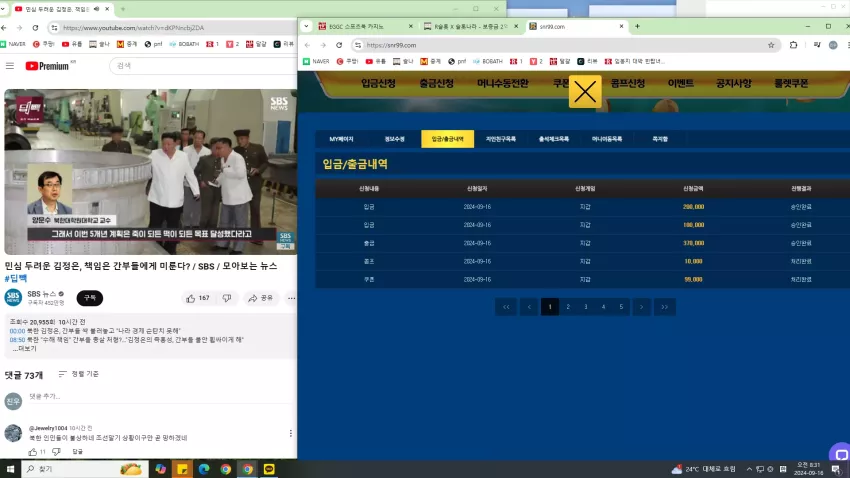Open the chat bubble widget on snr99 page
Screen dimensions: 850x478
(x=840, y=454)
